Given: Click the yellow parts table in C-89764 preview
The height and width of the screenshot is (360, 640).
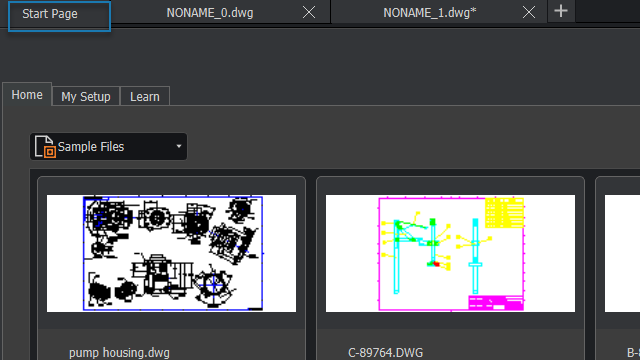Looking at the screenshot, I should 504,213.
